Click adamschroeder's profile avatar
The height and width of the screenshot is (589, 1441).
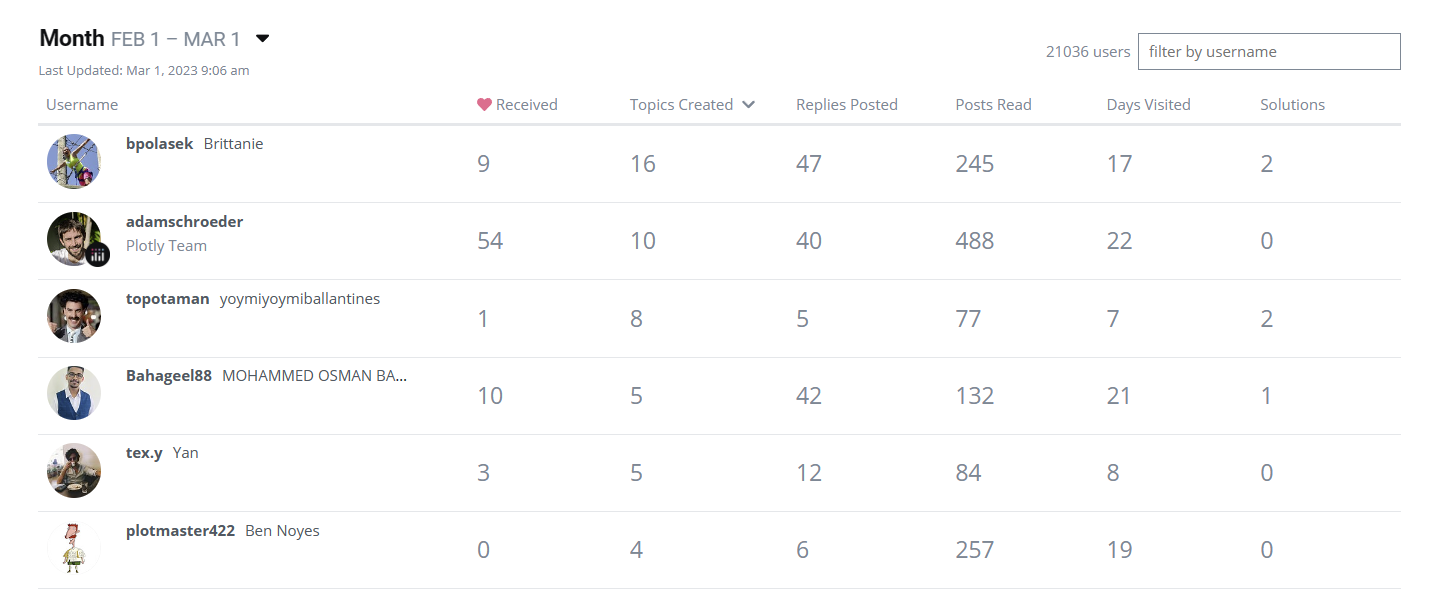pos(74,238)
